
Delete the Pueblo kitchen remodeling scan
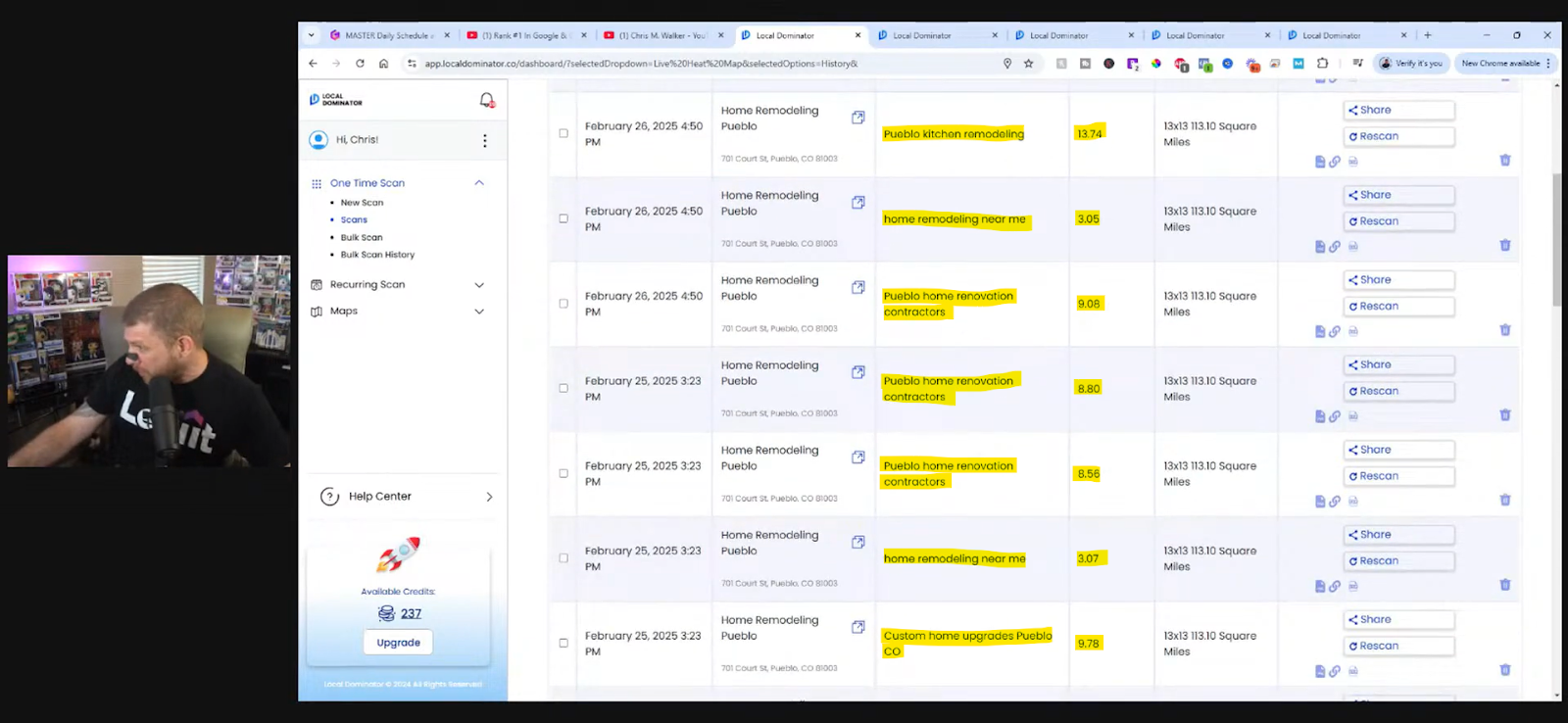[x=1504, y=161]
